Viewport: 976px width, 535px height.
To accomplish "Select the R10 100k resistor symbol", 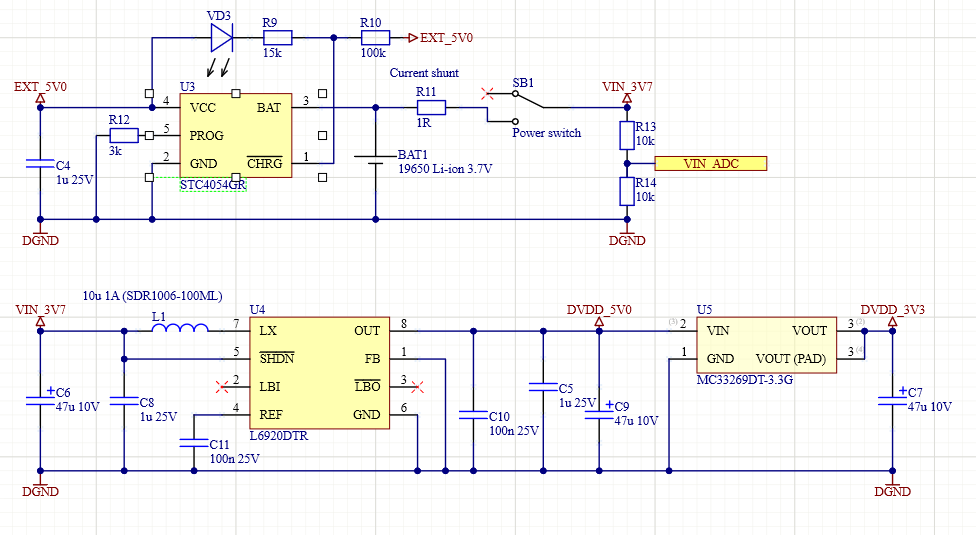I will (375, 38).
